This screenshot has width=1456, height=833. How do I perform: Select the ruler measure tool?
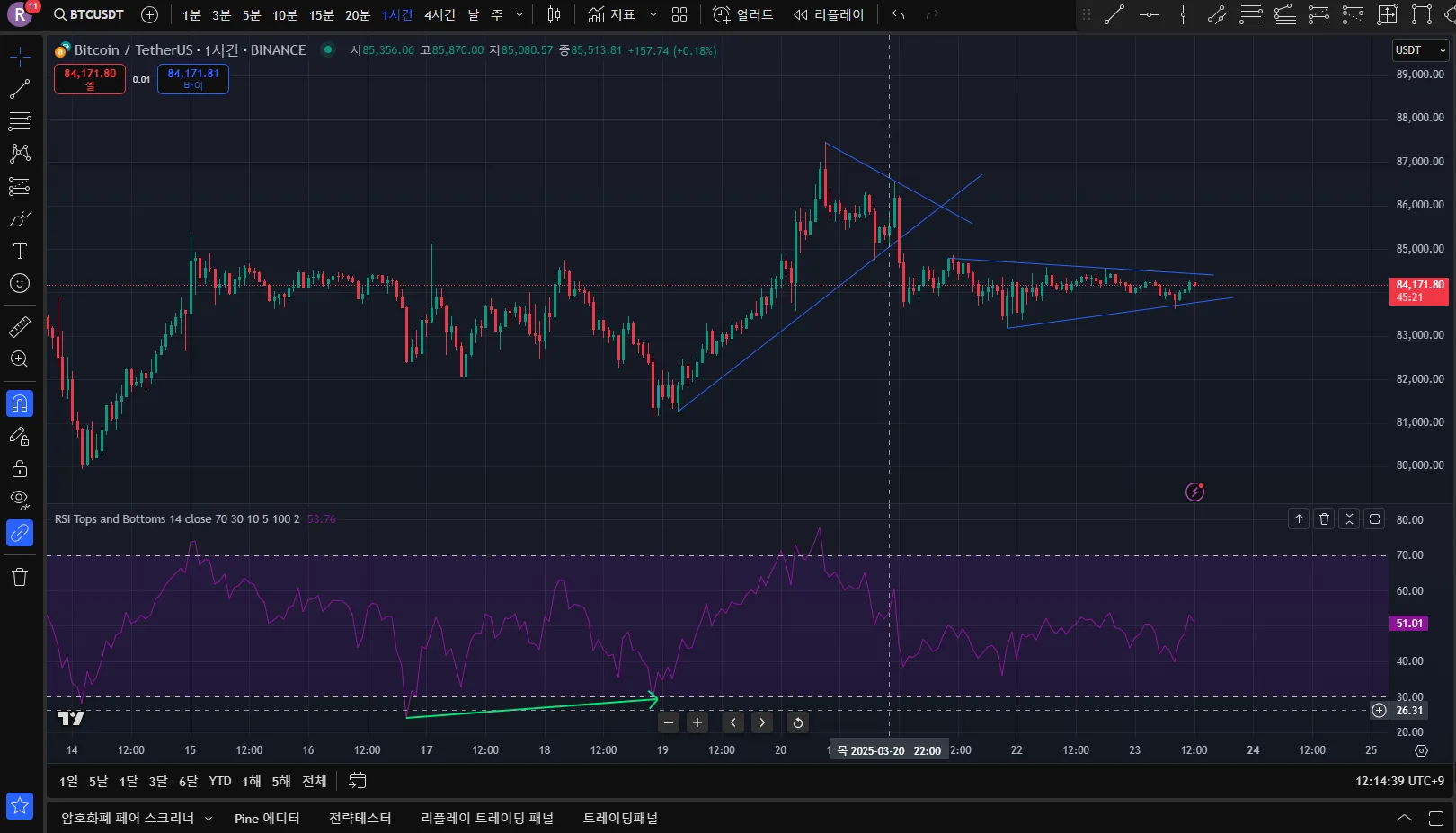click(20, 327)
